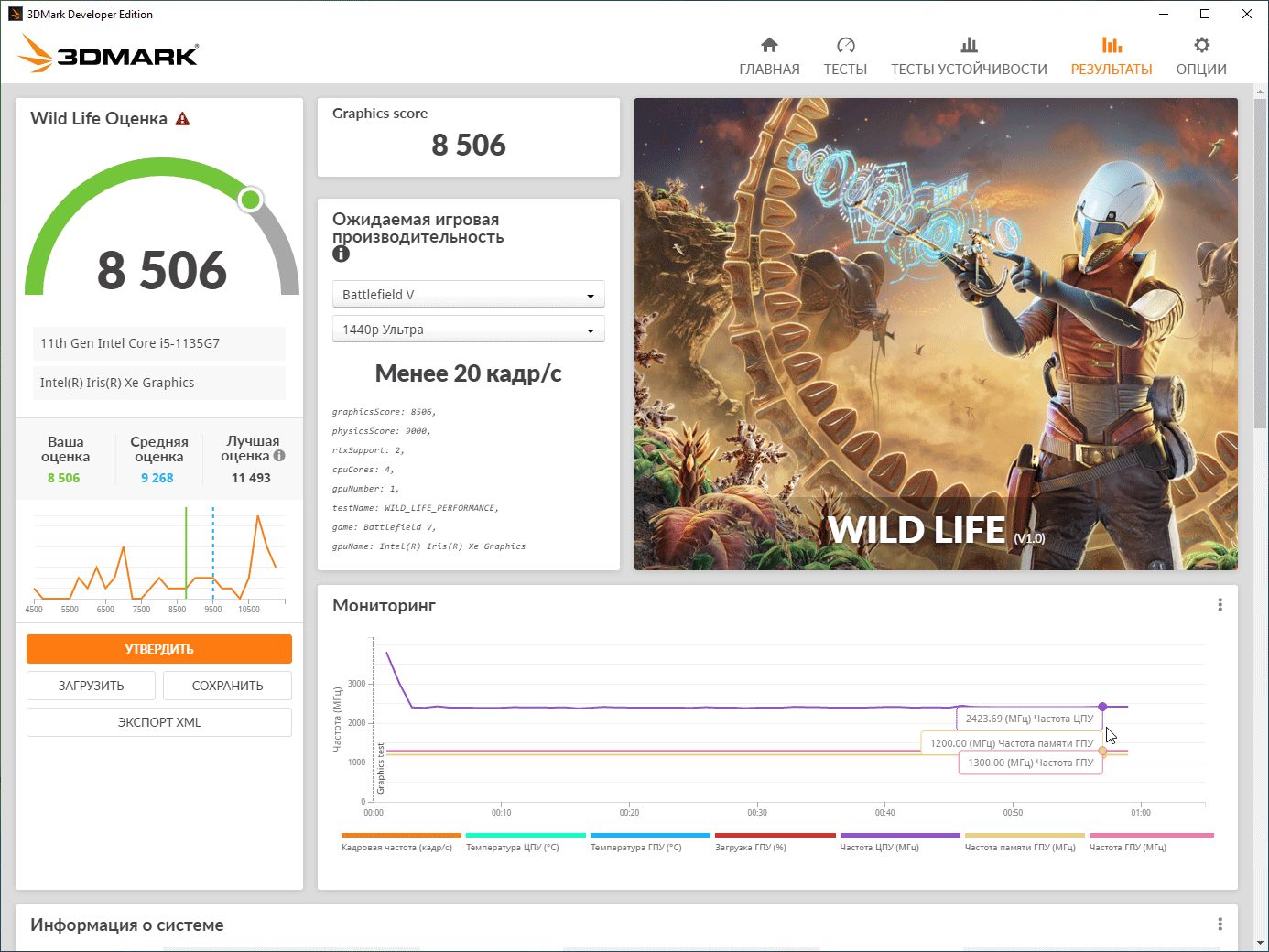Click the ЗАГРУЗИТЬ button
Viewport: 1269px width, 952px height.
(x=91, y=686)
